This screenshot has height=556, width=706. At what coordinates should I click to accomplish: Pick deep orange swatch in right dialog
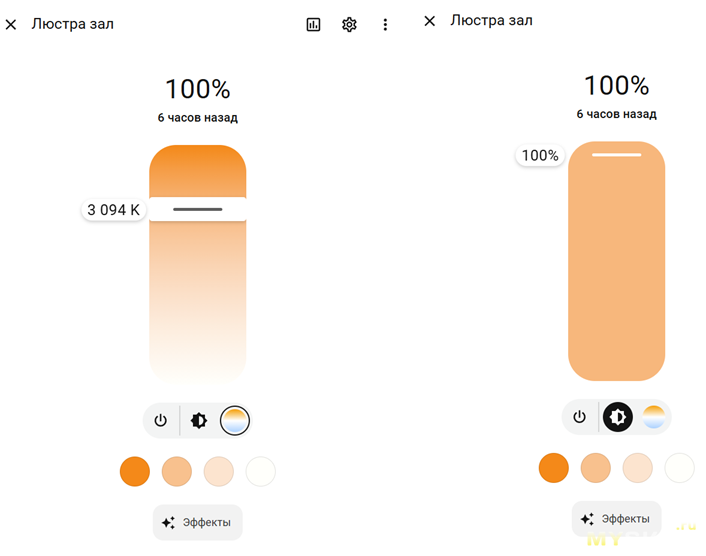tap(553, 468)
